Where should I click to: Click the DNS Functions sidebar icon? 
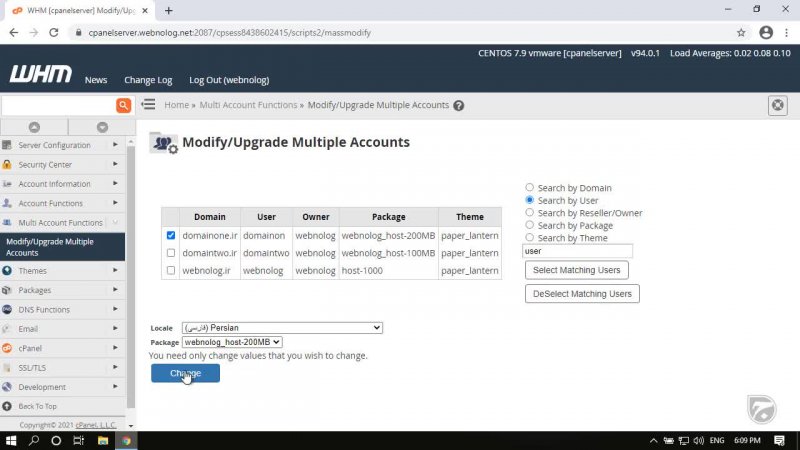tap(7, 309)
